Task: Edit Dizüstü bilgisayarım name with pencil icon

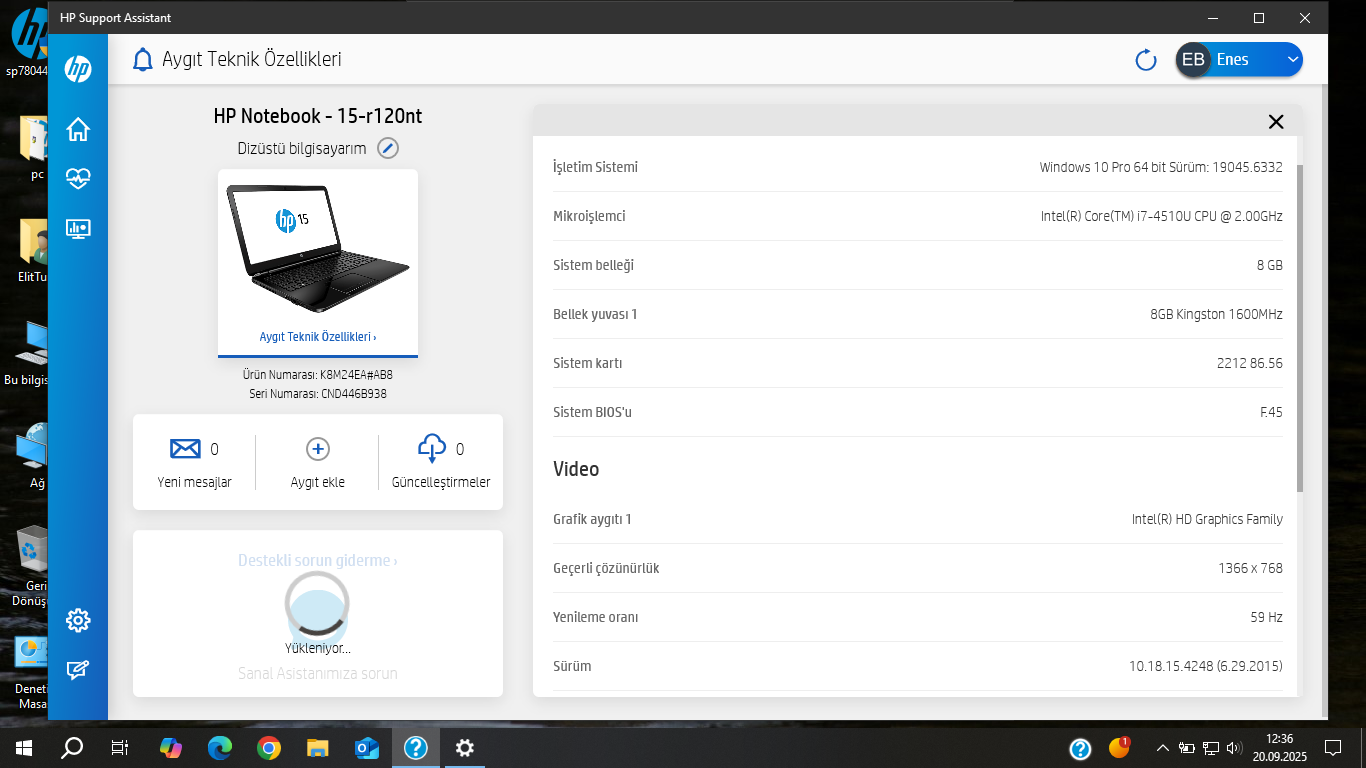Action: click(x=387, y=147)
